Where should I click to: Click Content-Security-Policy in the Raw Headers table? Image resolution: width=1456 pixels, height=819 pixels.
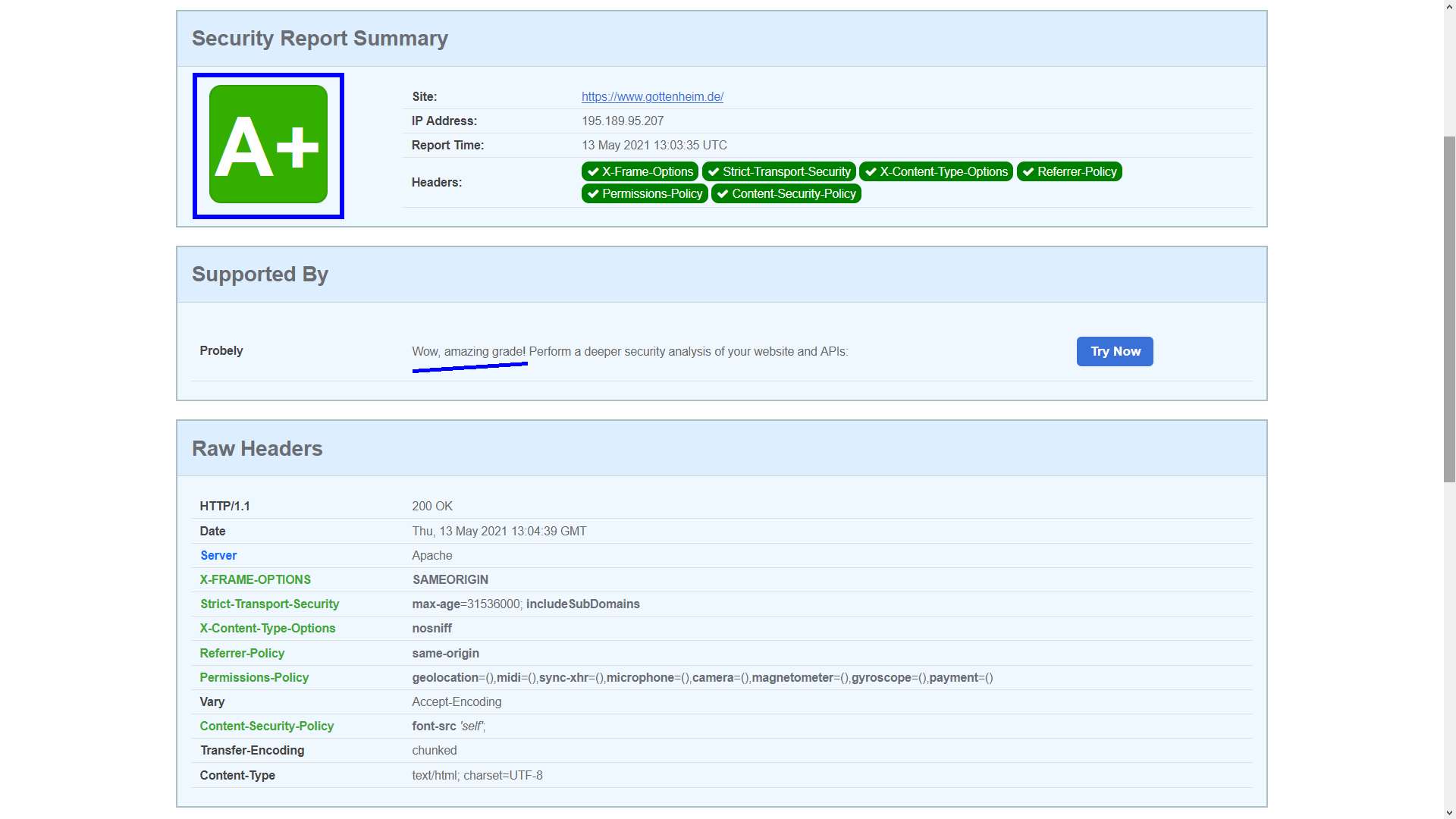(x=266, y=726)
